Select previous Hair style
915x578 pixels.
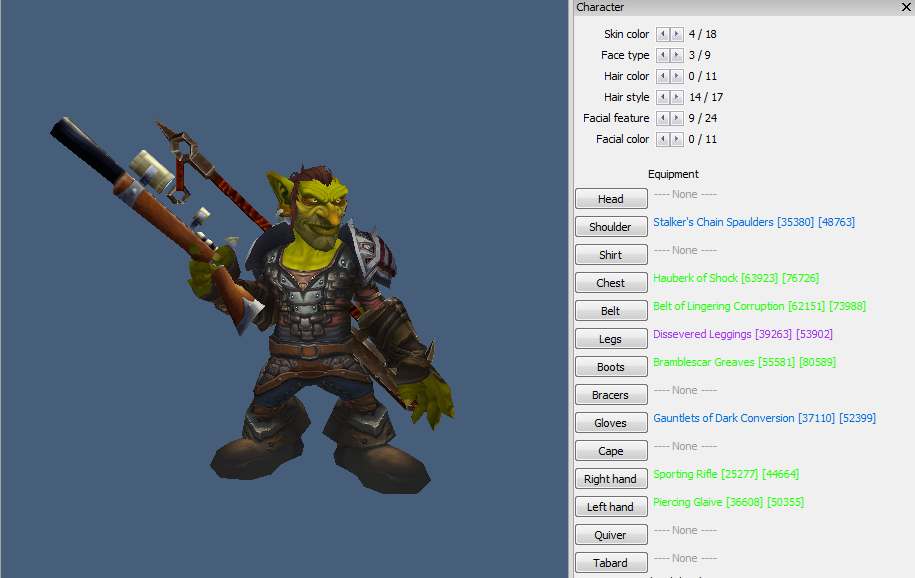click(662, 98)
